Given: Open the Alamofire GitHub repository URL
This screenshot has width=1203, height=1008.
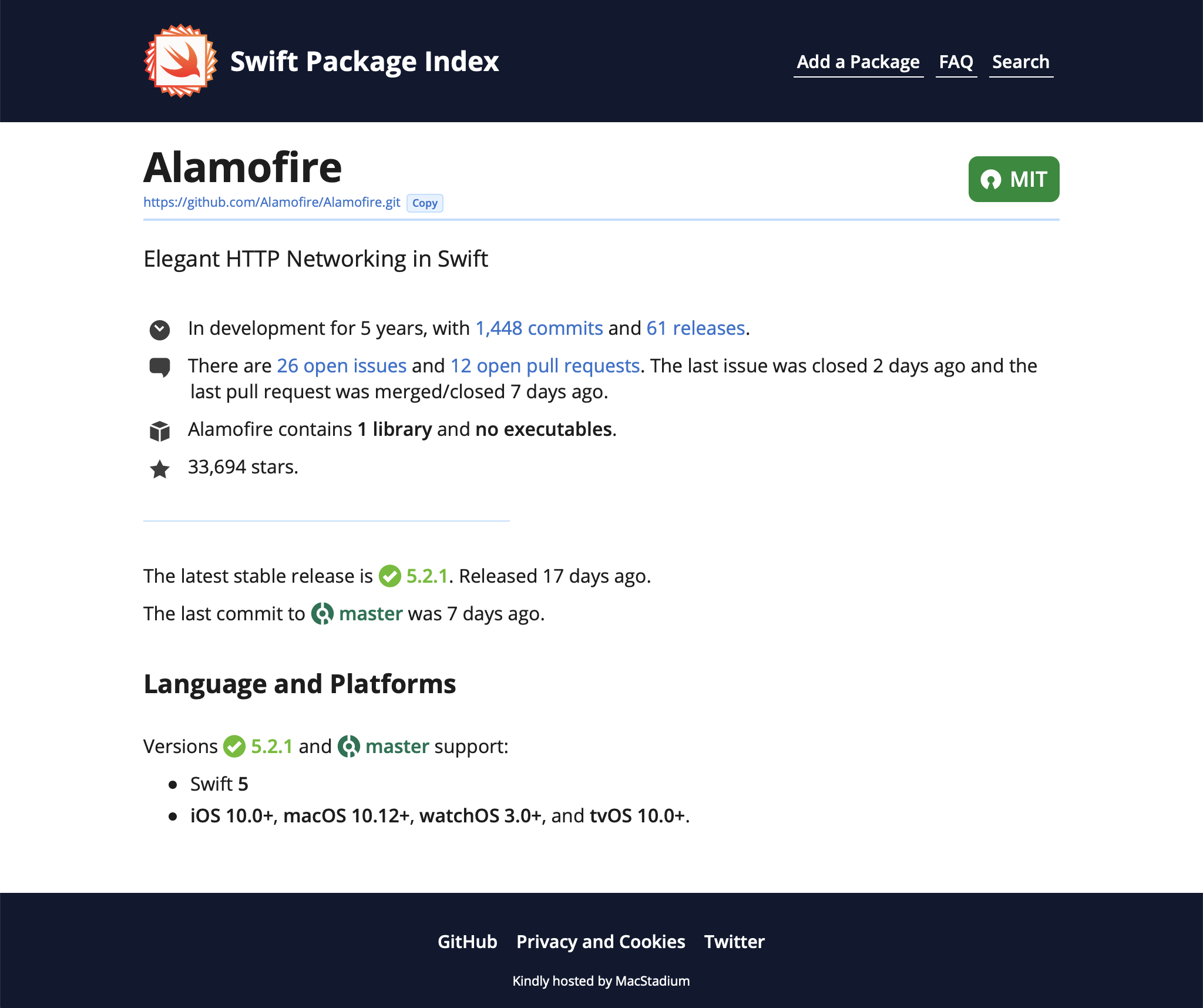Looking at the screenshot, I should (273, 202).
